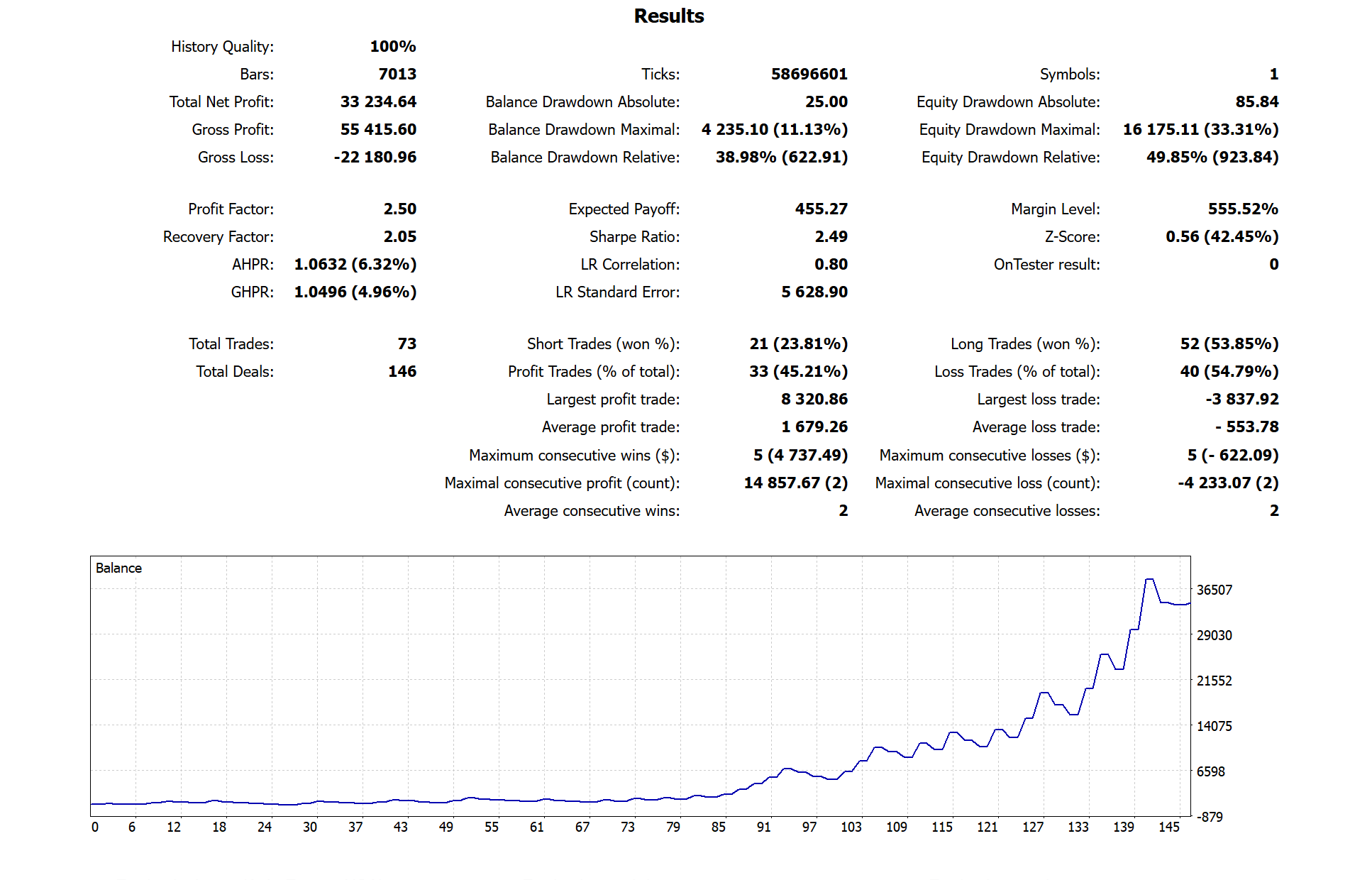Click the Equity Drawdown Maximal value
1372x880 pixels.
point(1200,129)
